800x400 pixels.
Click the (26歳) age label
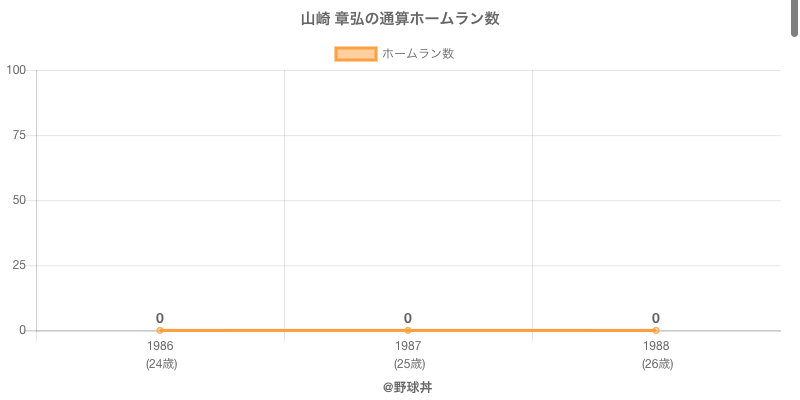coord(656,364)
